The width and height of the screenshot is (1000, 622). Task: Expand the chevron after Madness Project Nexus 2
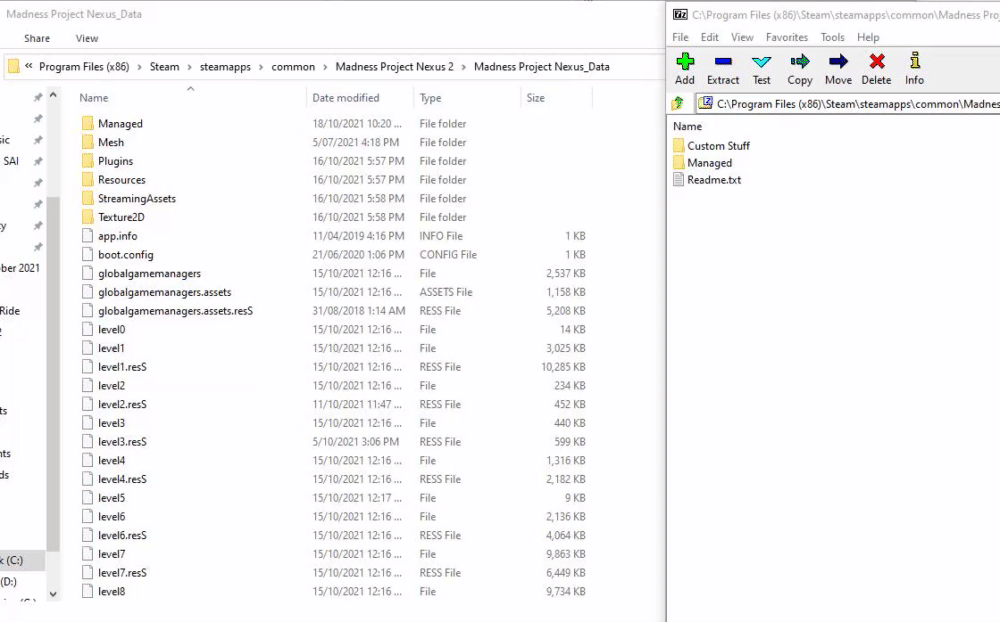[464, 67]
